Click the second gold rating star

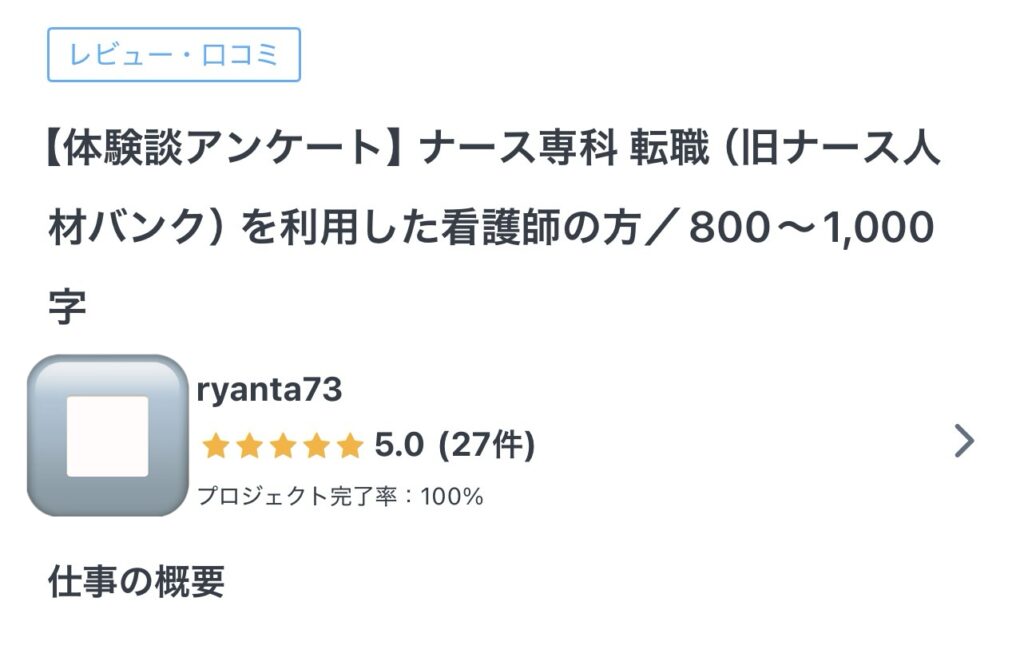(248, 446)
